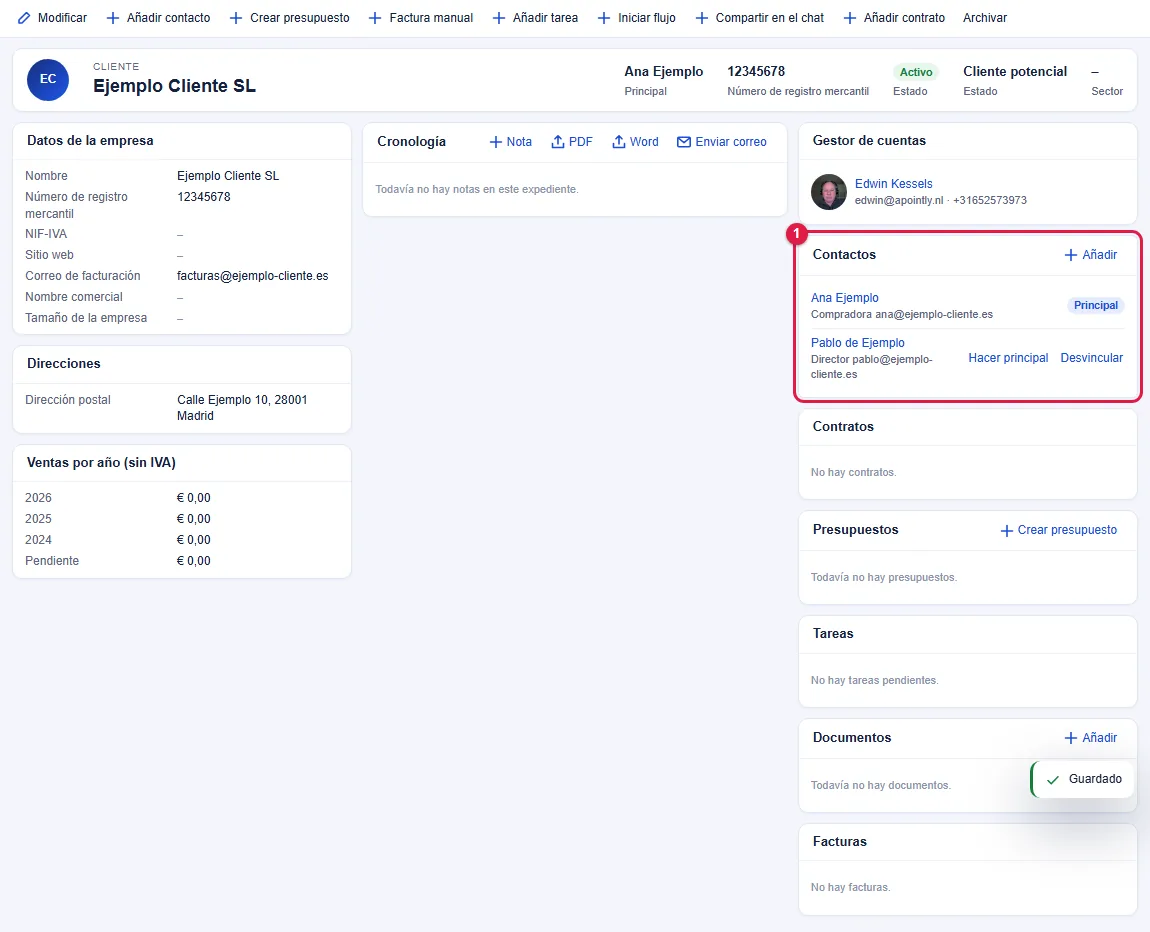
Task: Click the plus icon beside Añadir tarea
Action: pos(499,18)
